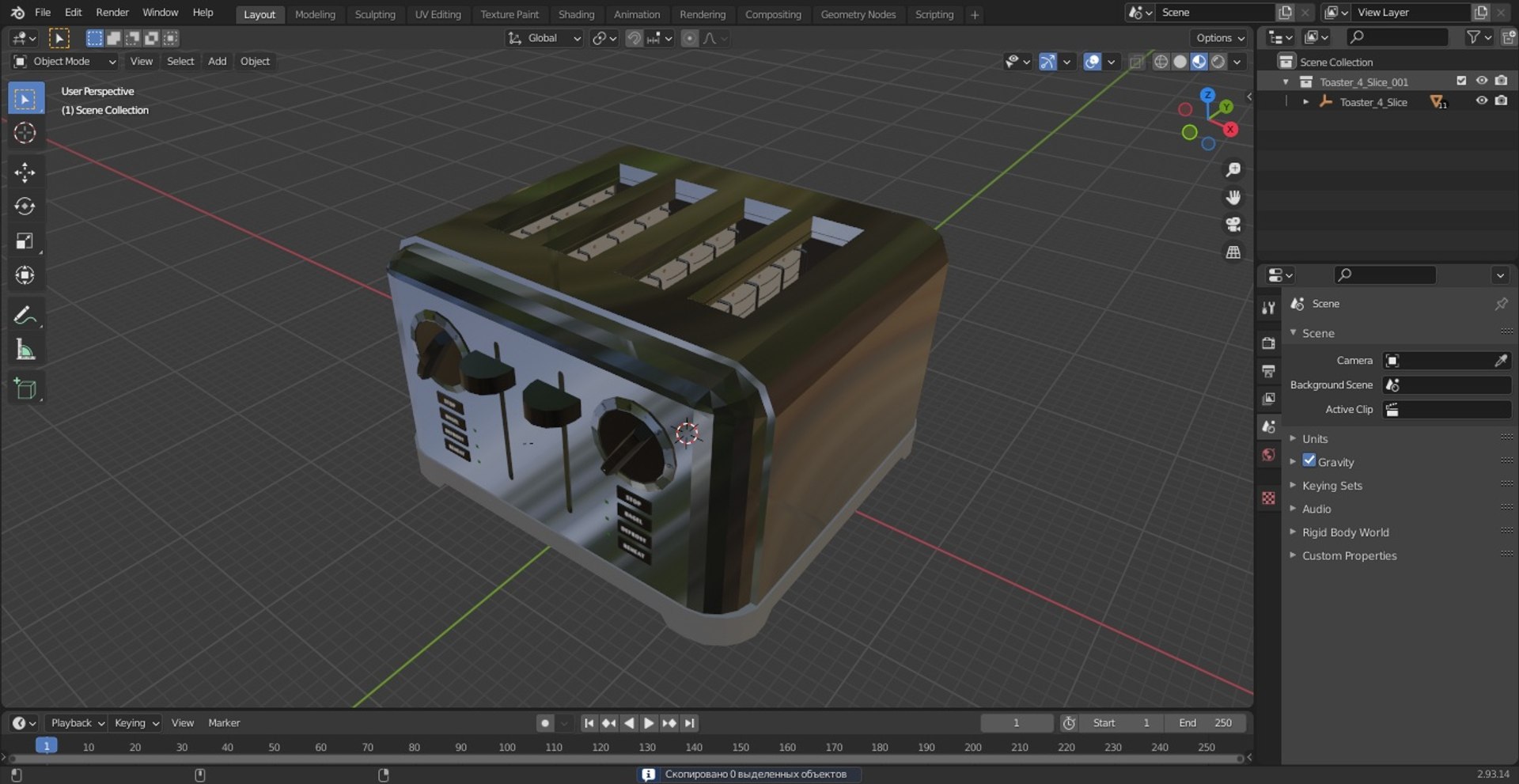This screenshot has height=784, width=1519.
Task: Open the View Layer properties tab
Action: (1269, 398)
